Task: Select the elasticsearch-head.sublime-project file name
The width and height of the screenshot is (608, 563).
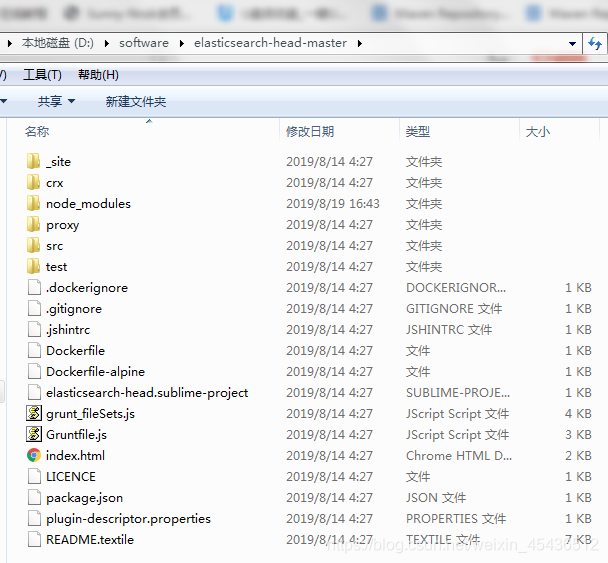Action: coord(147,393)
